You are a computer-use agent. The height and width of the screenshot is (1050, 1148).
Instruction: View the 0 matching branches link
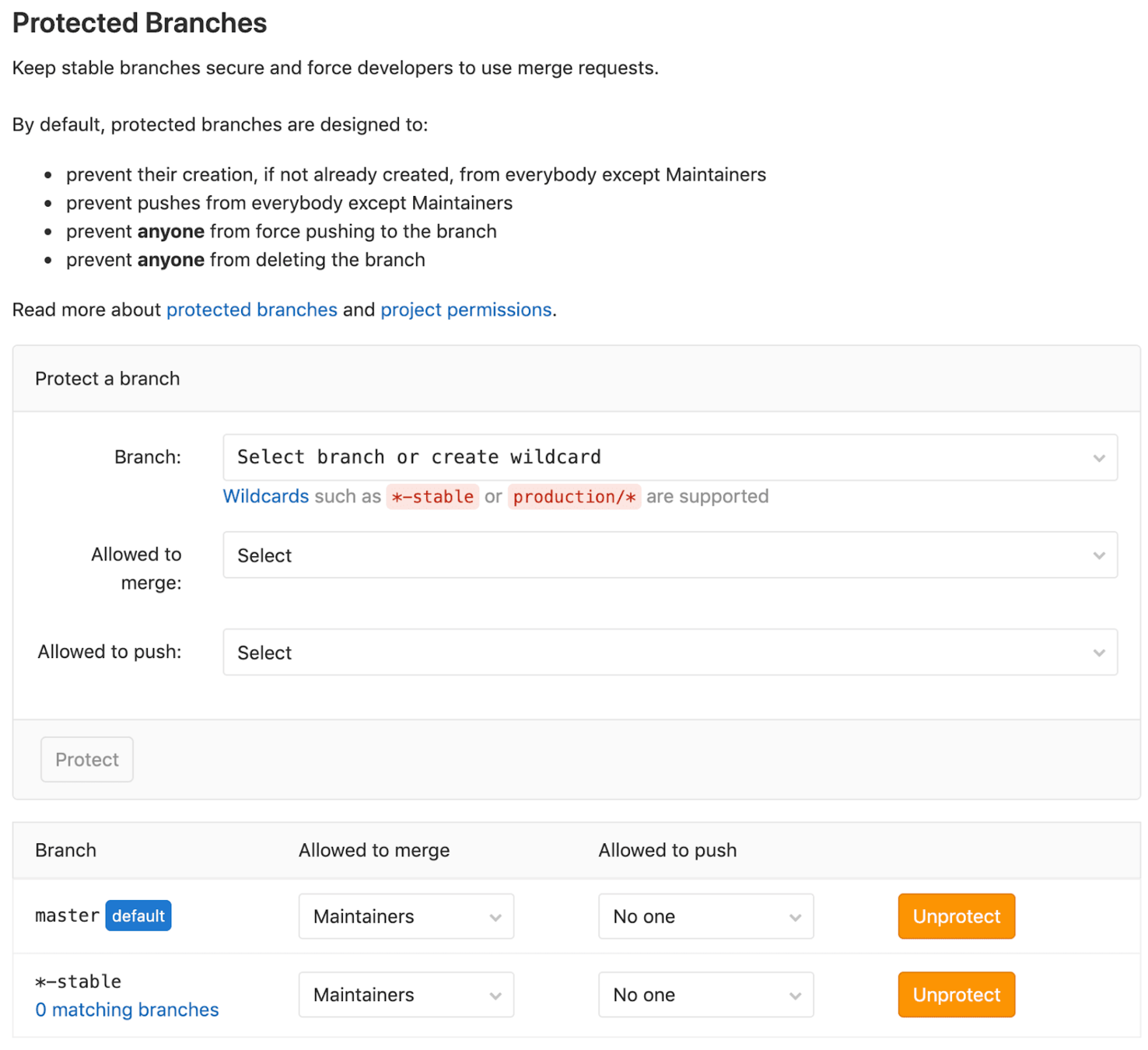(x=127, y=1010)
